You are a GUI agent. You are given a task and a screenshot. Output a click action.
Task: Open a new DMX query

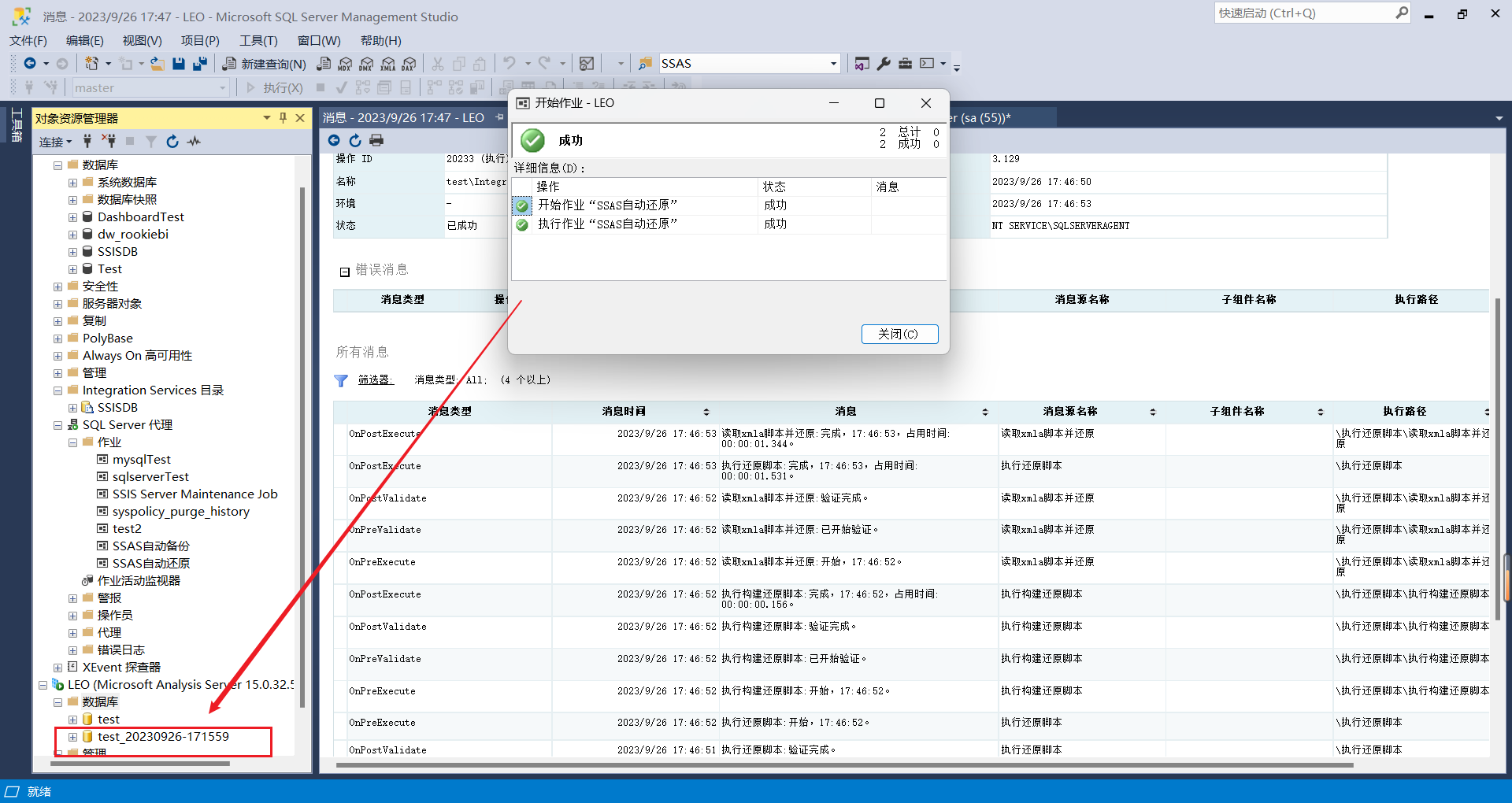[x=366, y=64]
